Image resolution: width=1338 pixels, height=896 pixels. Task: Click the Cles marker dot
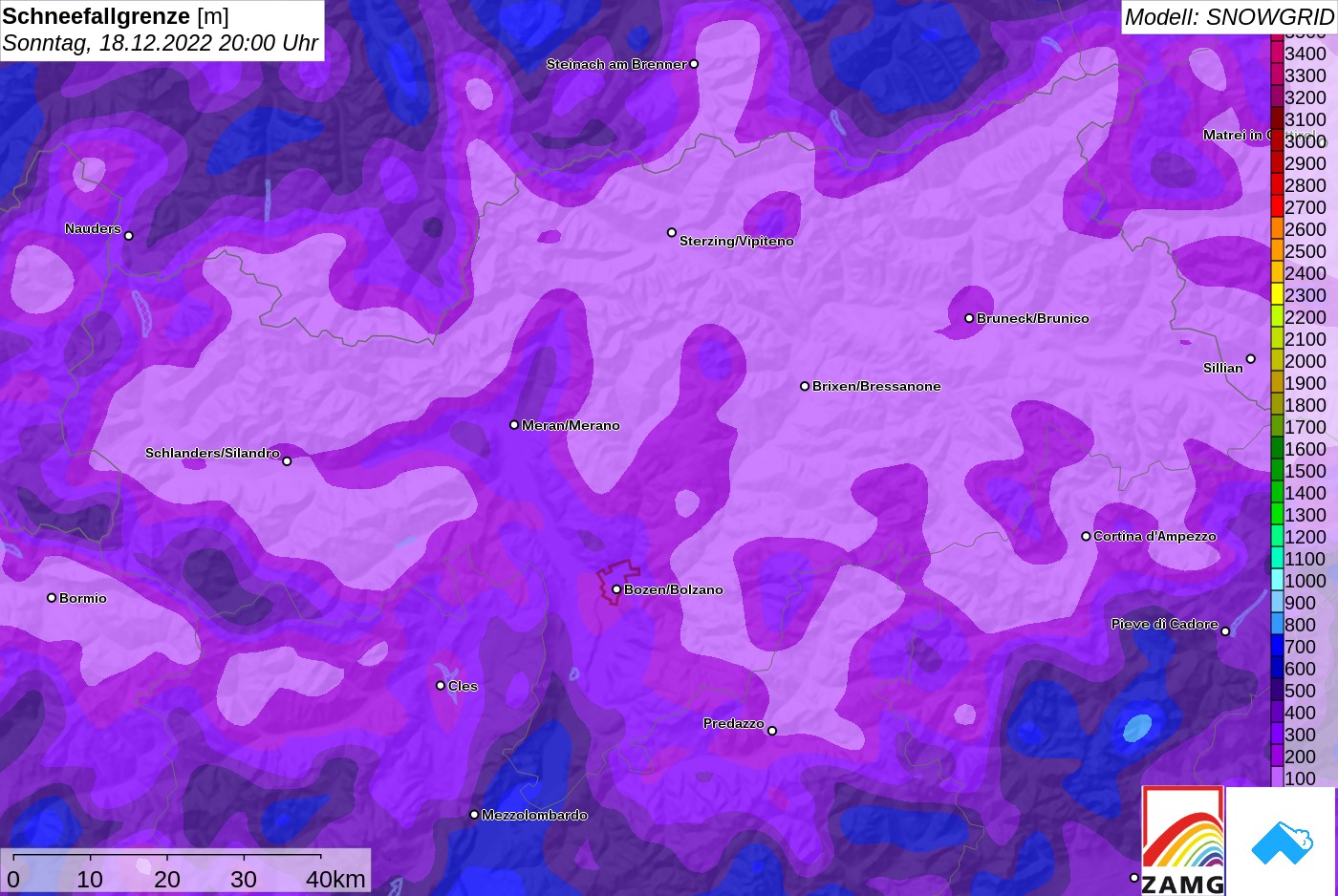coord(441,685)
